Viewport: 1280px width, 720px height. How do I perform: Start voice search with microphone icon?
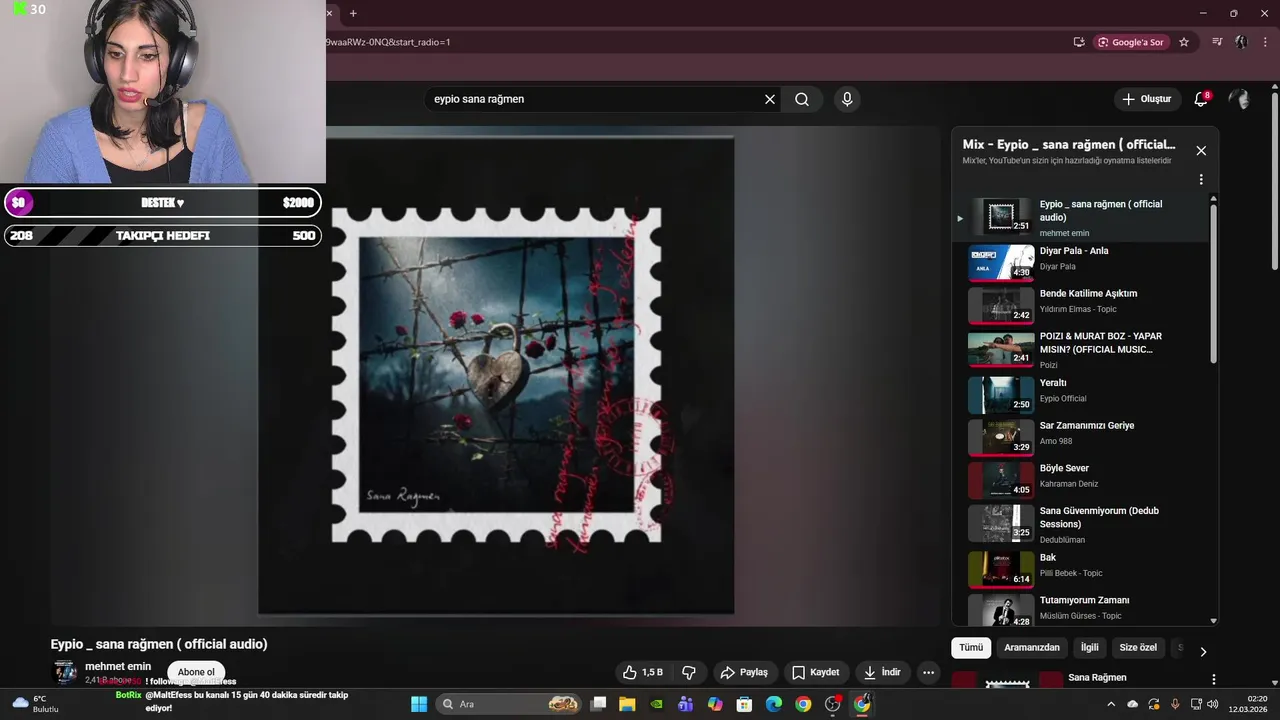pos(847,99)
